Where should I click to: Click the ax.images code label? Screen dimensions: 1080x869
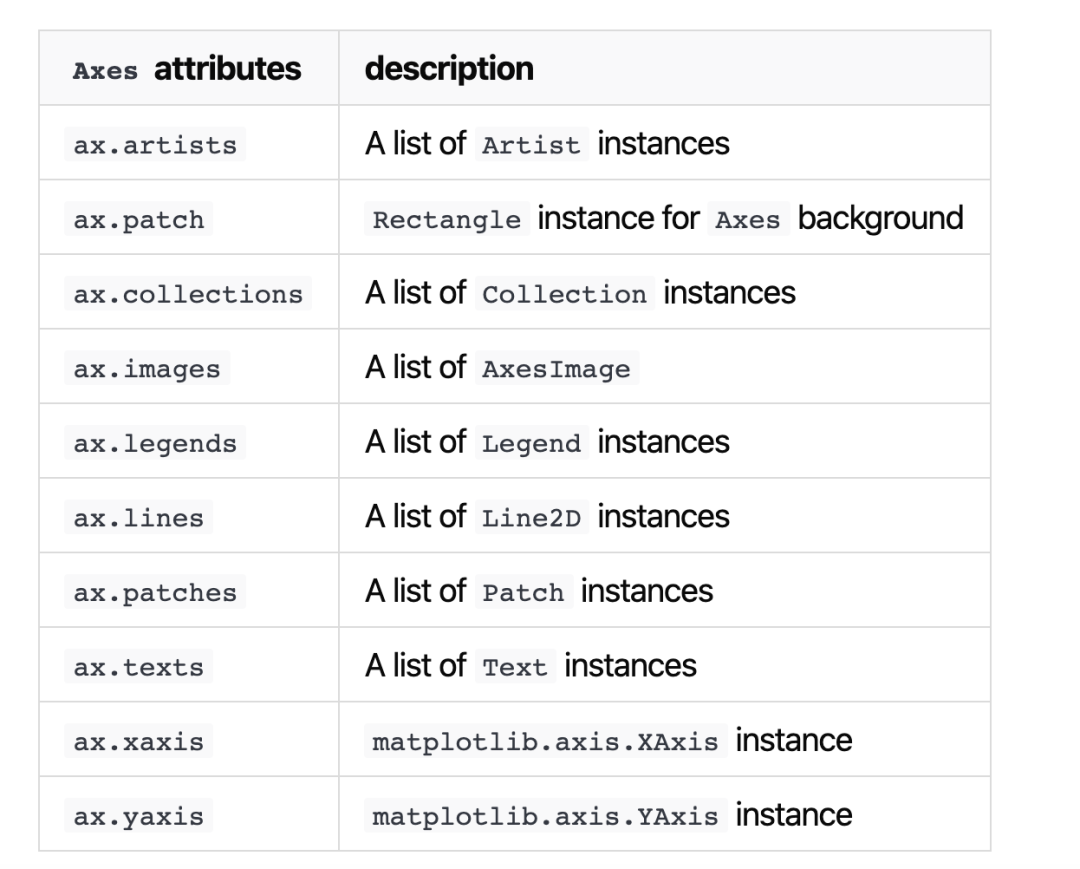146,369
